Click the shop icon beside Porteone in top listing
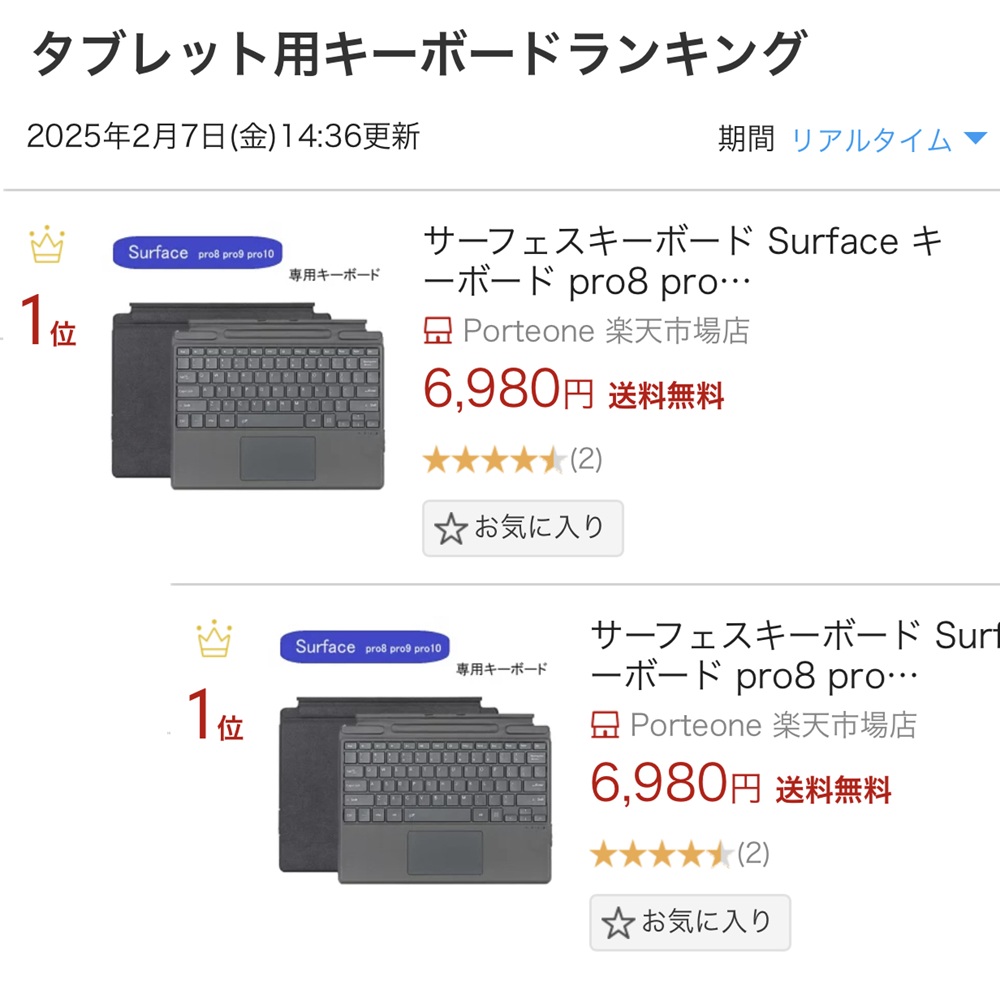The width and height of the screenshot is (1000, 1000). [x=438, y=331]
